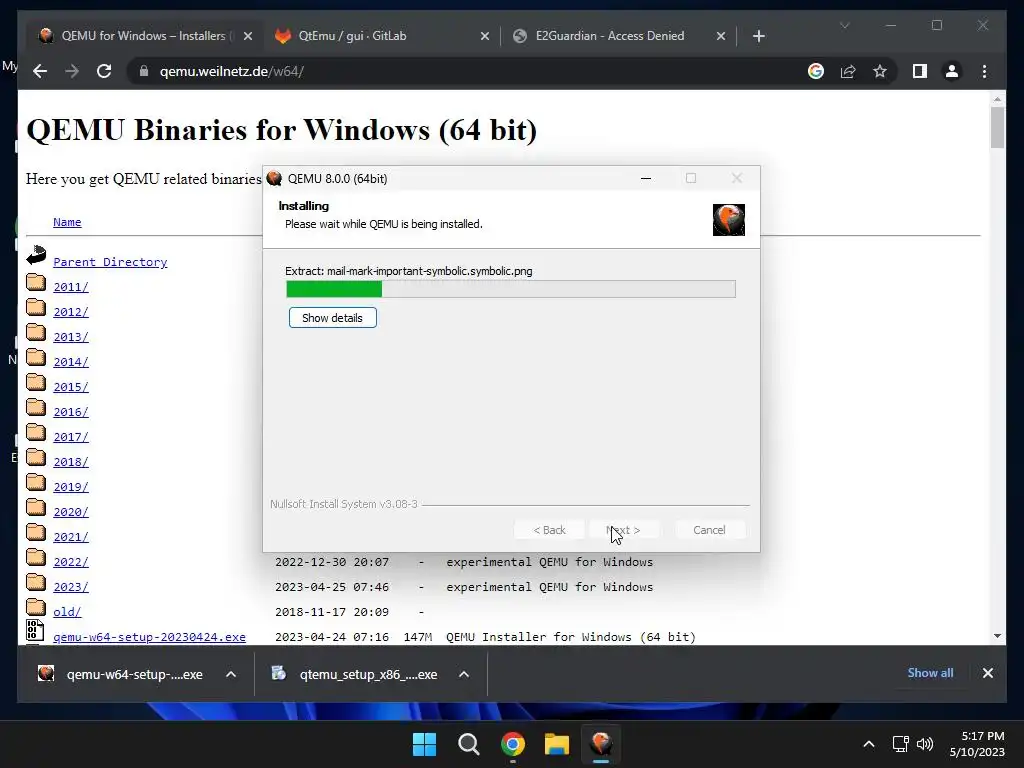The image size is (1024, 768).
Task: Click the Parent Directory back-arrow icon
Action: pos(37,255)
